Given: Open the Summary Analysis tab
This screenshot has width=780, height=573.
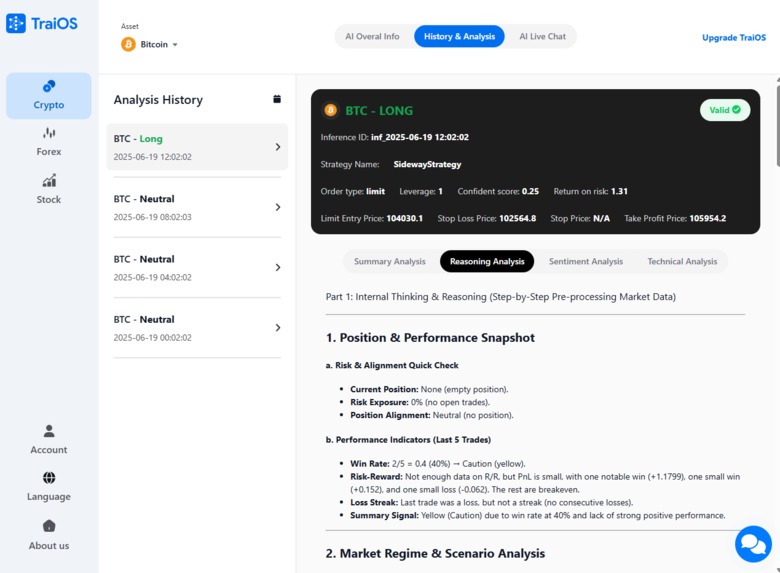Looking at the screenshot, I should (390, 261).
